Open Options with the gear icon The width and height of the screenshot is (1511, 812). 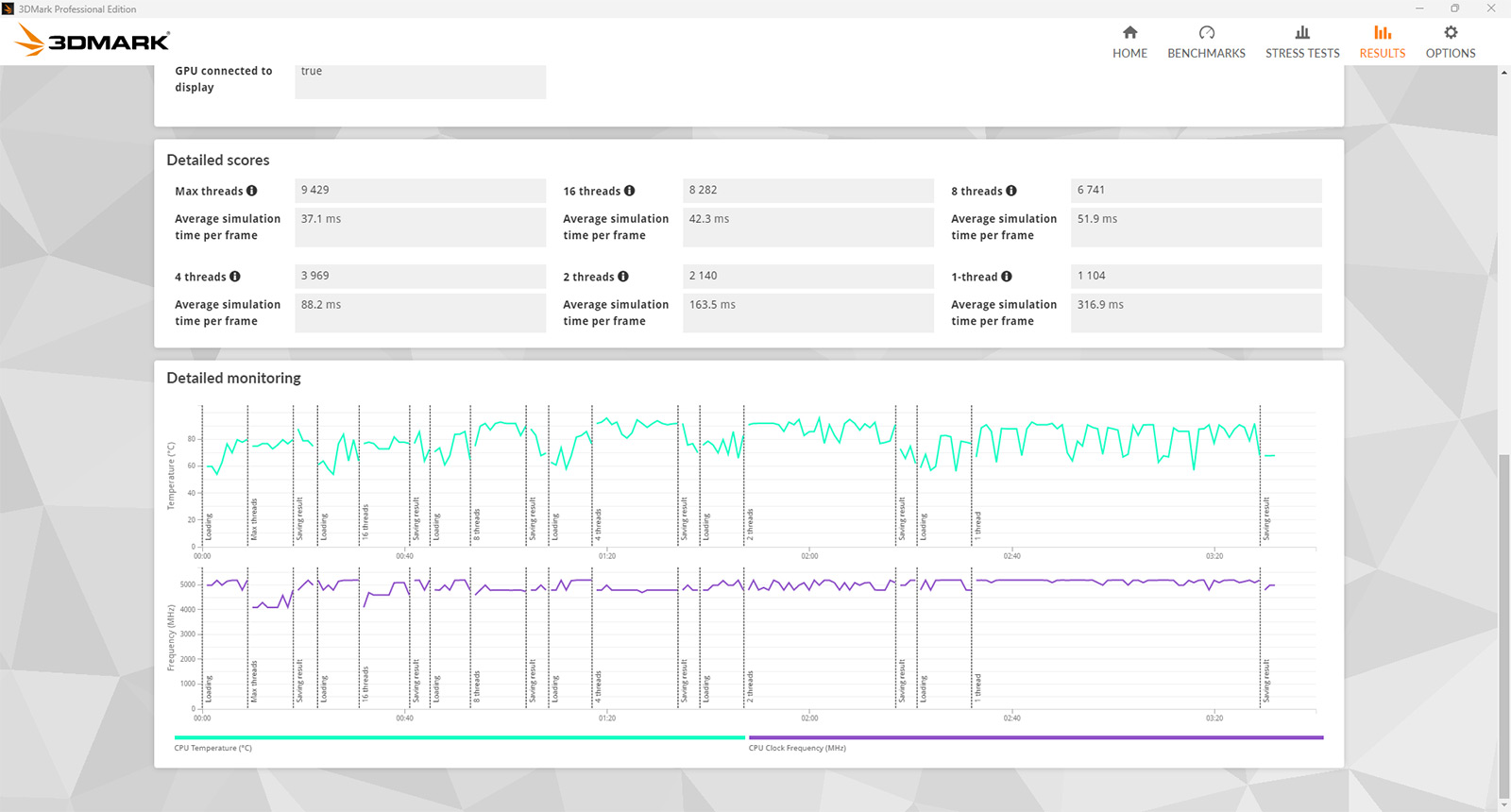coord(1451,32)
